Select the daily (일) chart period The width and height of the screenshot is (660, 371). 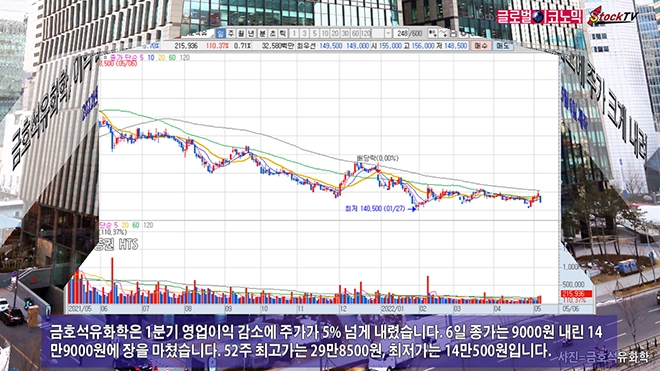tap(220, 33)
